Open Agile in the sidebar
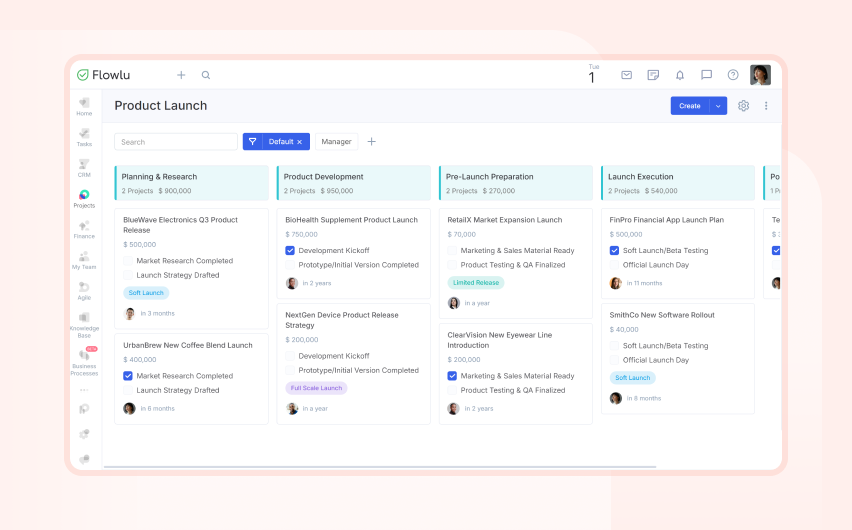Image resolution: width=852 pixels, height=530 pixels. click(84, 291)
